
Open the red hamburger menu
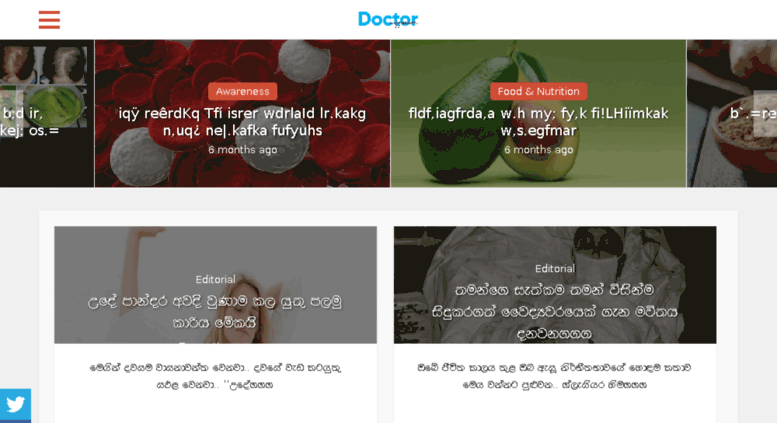tap(49, 20)
